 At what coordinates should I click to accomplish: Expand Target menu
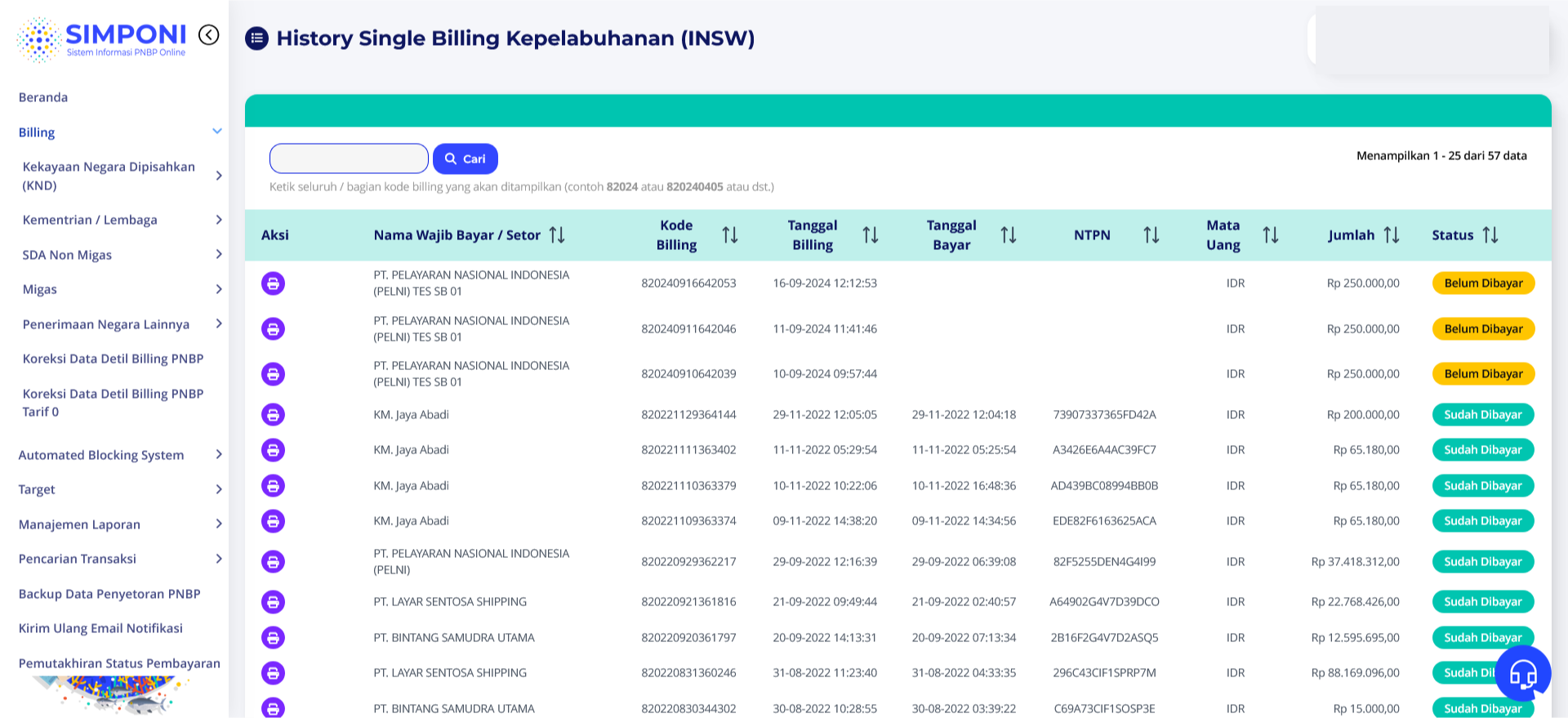click(x=219, y=489)
